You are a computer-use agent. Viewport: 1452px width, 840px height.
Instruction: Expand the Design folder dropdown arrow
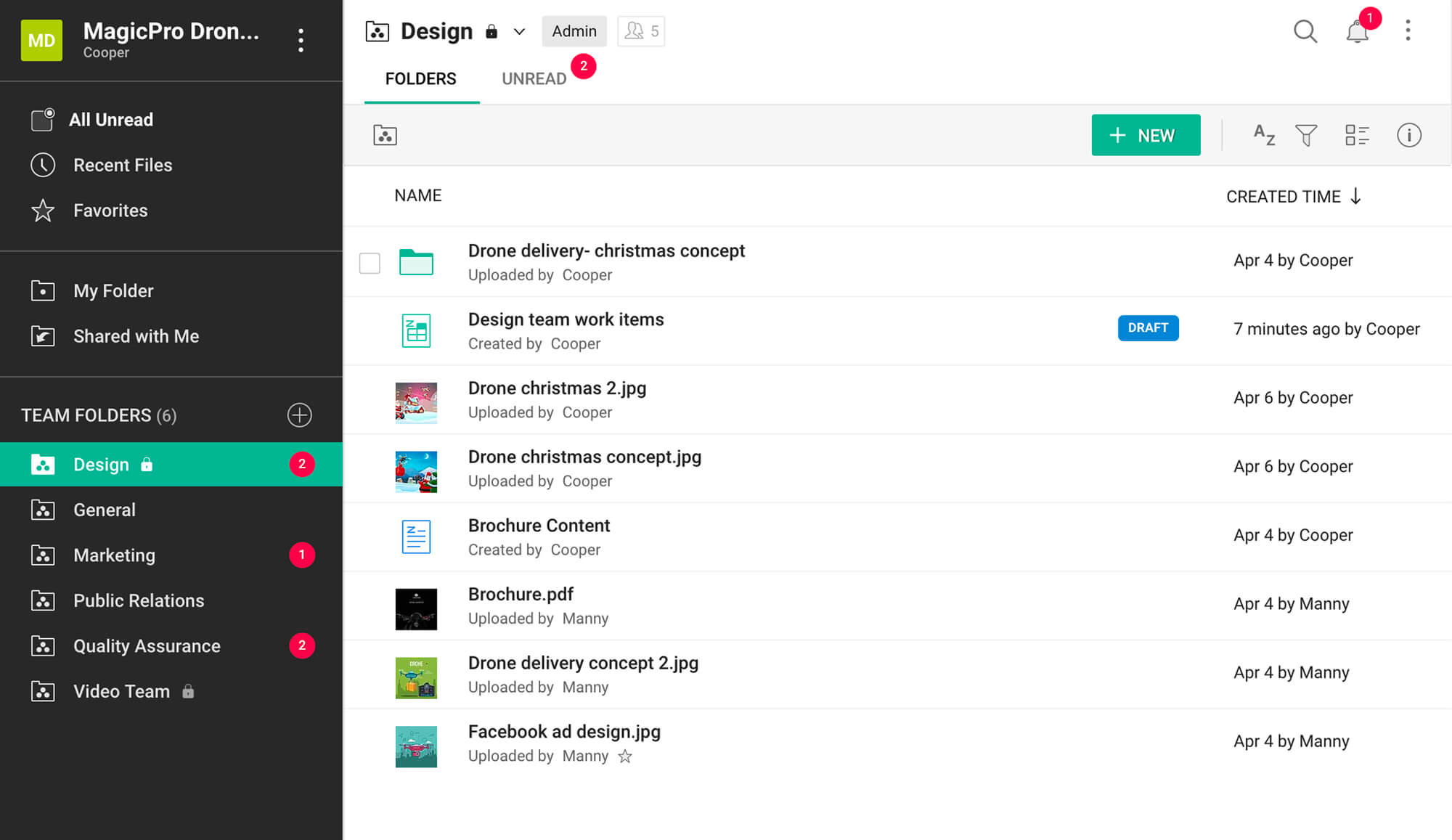tap(518, 31)
